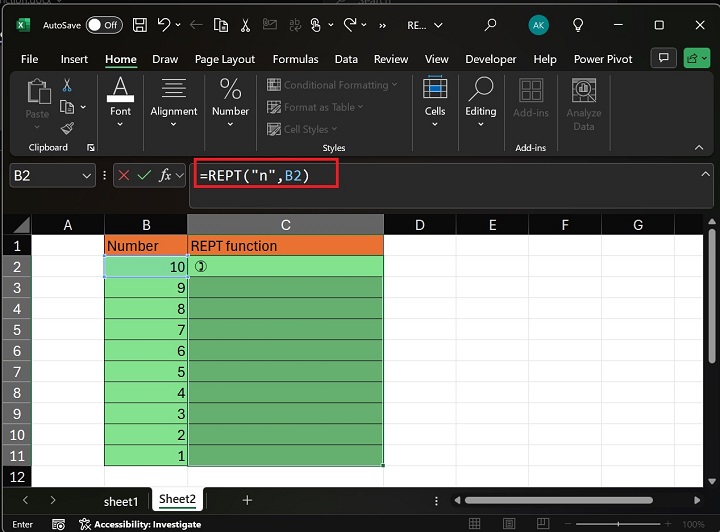The image size is (720, 532).
Task: Toggle the AutoSave switch
Action: pos(104,25)
